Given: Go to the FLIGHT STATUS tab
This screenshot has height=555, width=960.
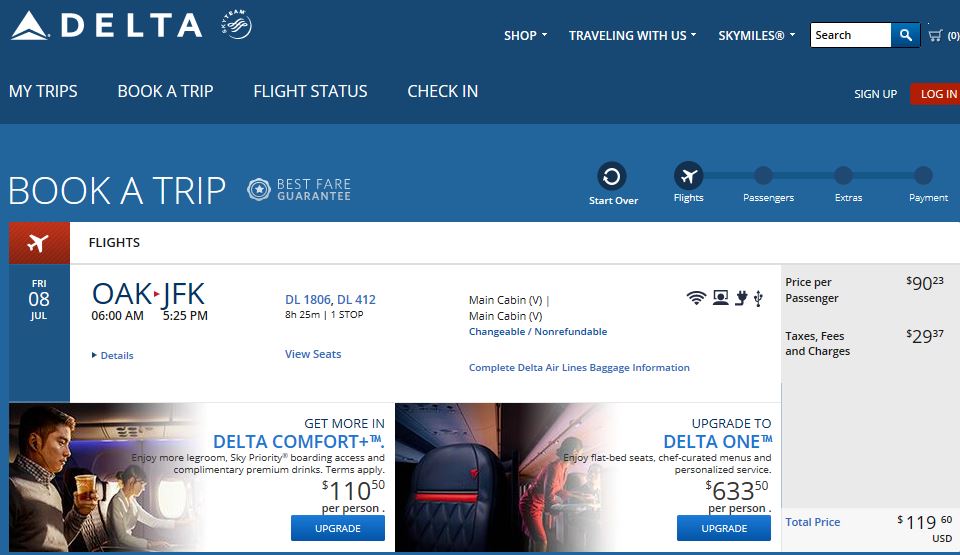Looking at the screenshot, I should [x=310, y=91].
